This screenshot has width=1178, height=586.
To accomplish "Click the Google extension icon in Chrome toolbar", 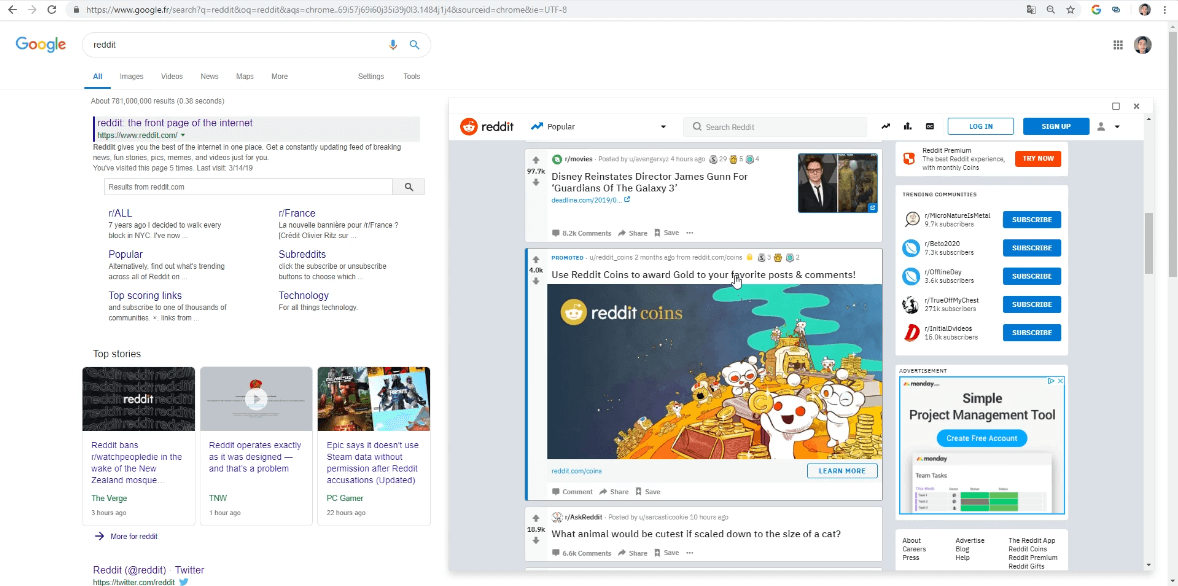I will pos(1096,10).
